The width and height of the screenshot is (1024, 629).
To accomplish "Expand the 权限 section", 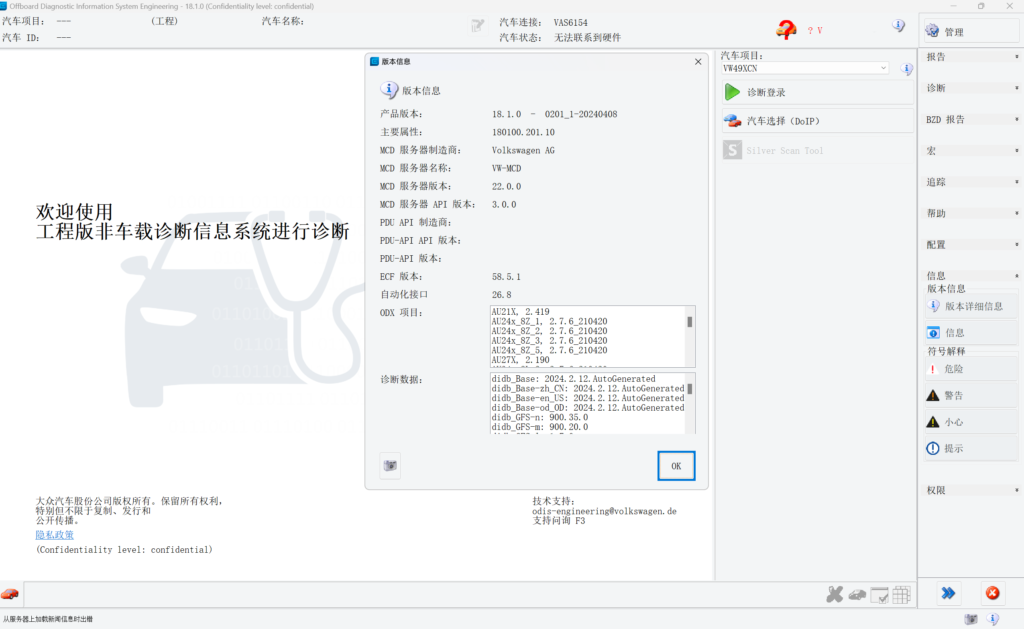I will (x=969, y=491).
